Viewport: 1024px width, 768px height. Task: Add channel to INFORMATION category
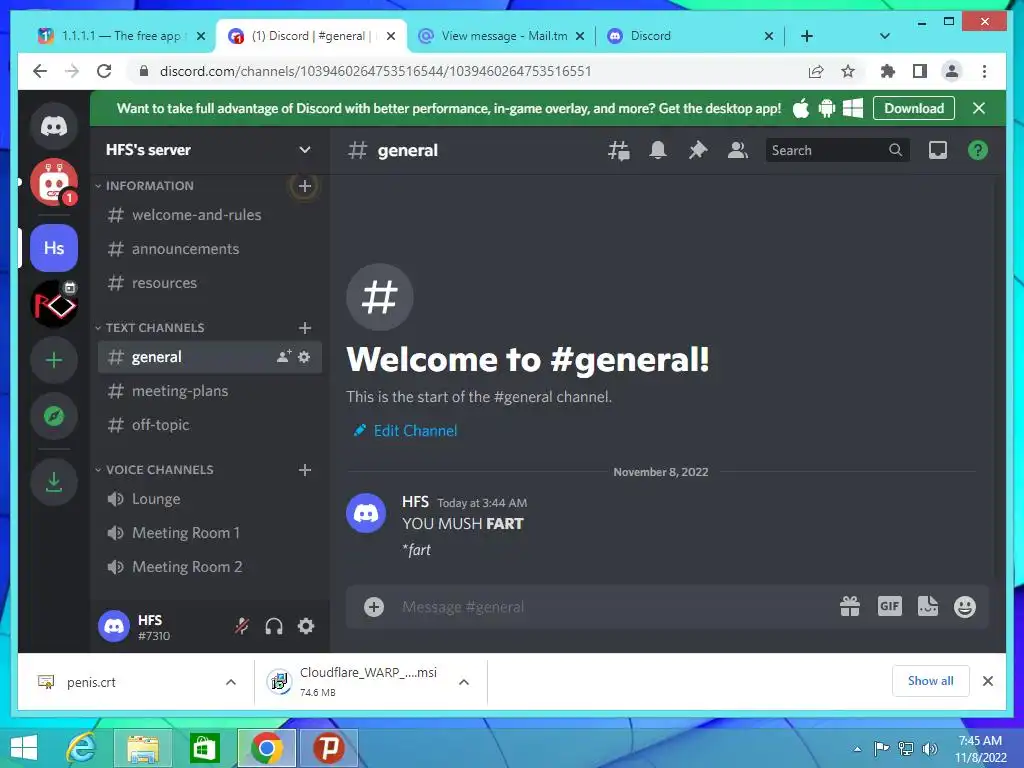coord(304,186)
